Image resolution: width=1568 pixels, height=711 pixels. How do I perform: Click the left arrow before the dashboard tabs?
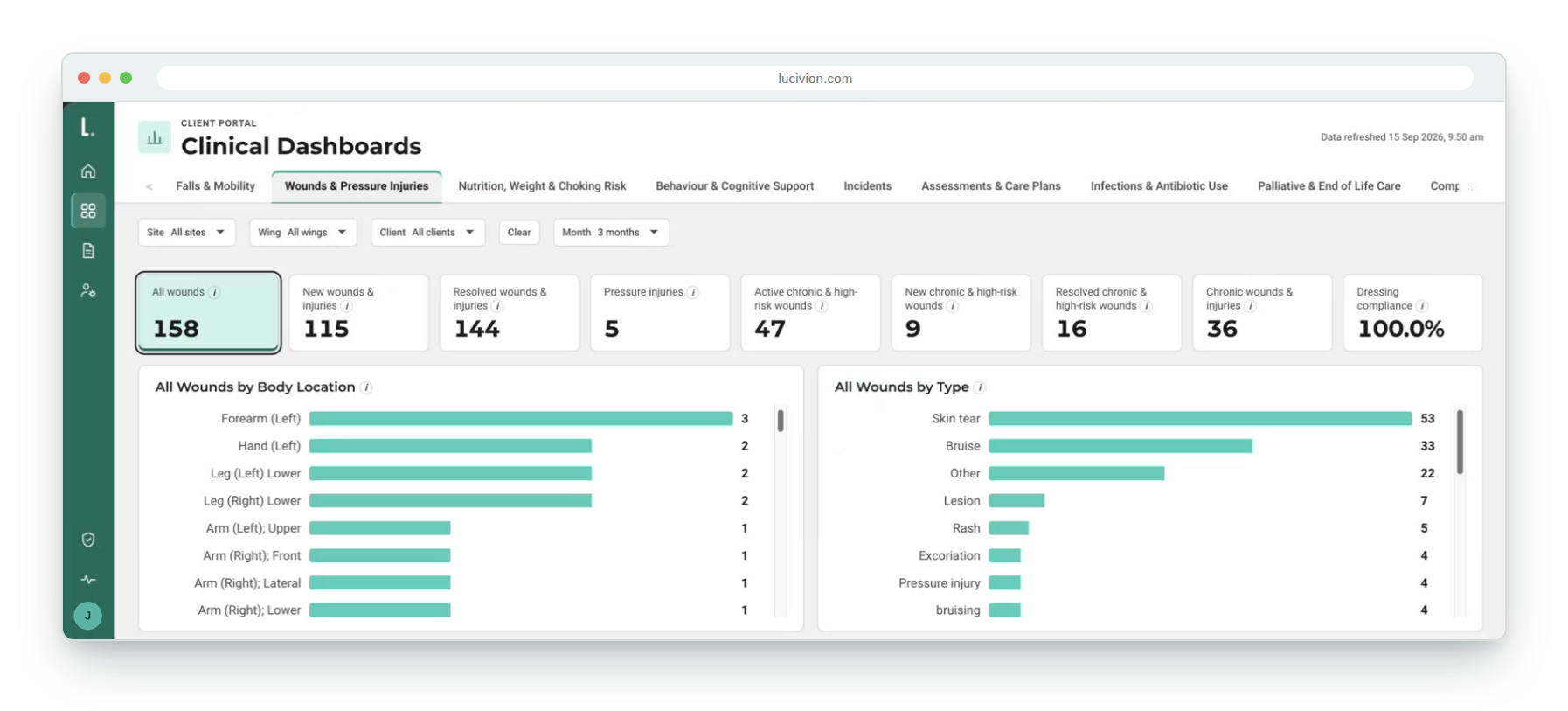(149, 186)
